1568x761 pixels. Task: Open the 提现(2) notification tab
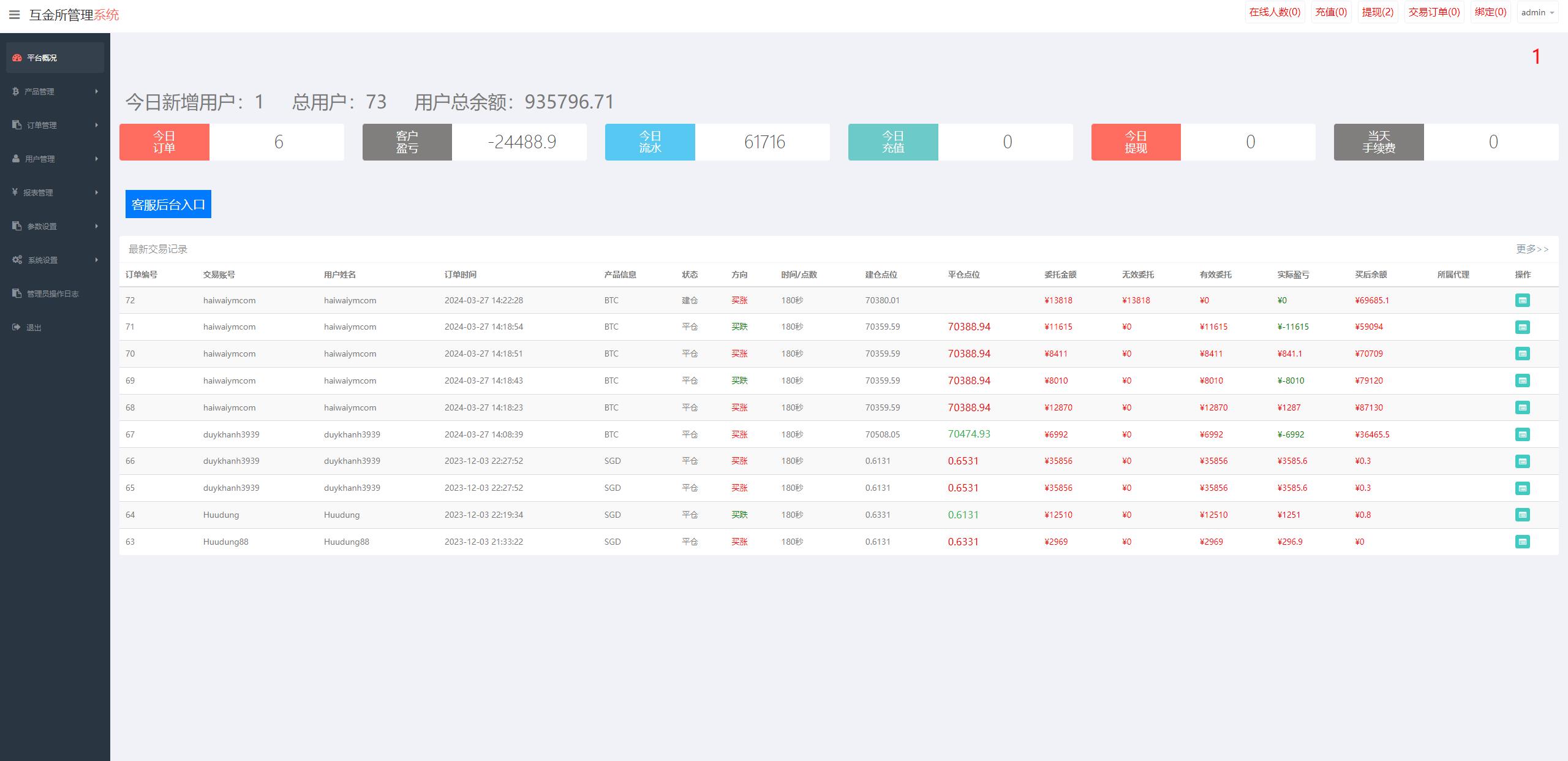point(1378,12)
